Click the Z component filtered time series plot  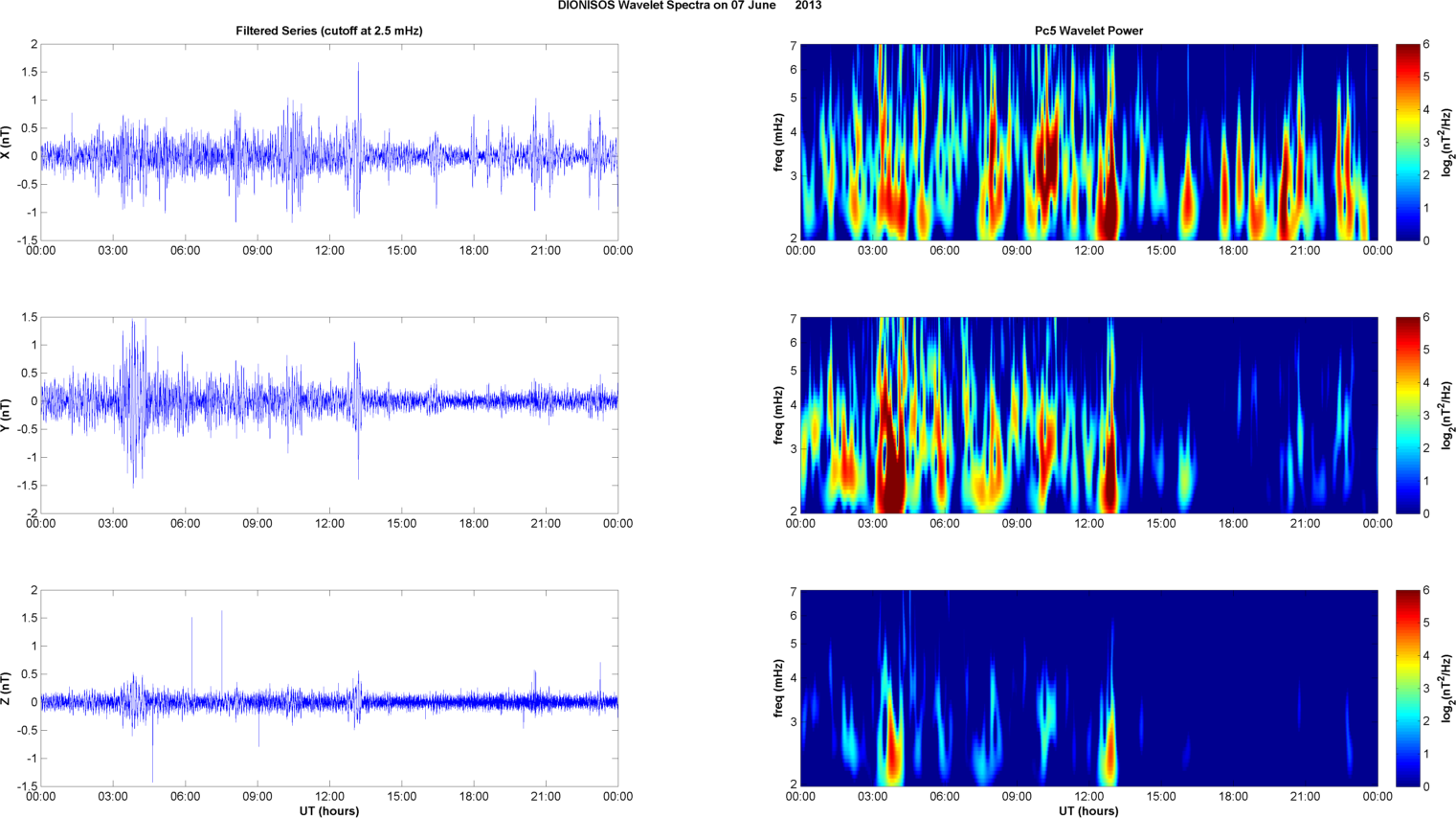tap(329, 688)
